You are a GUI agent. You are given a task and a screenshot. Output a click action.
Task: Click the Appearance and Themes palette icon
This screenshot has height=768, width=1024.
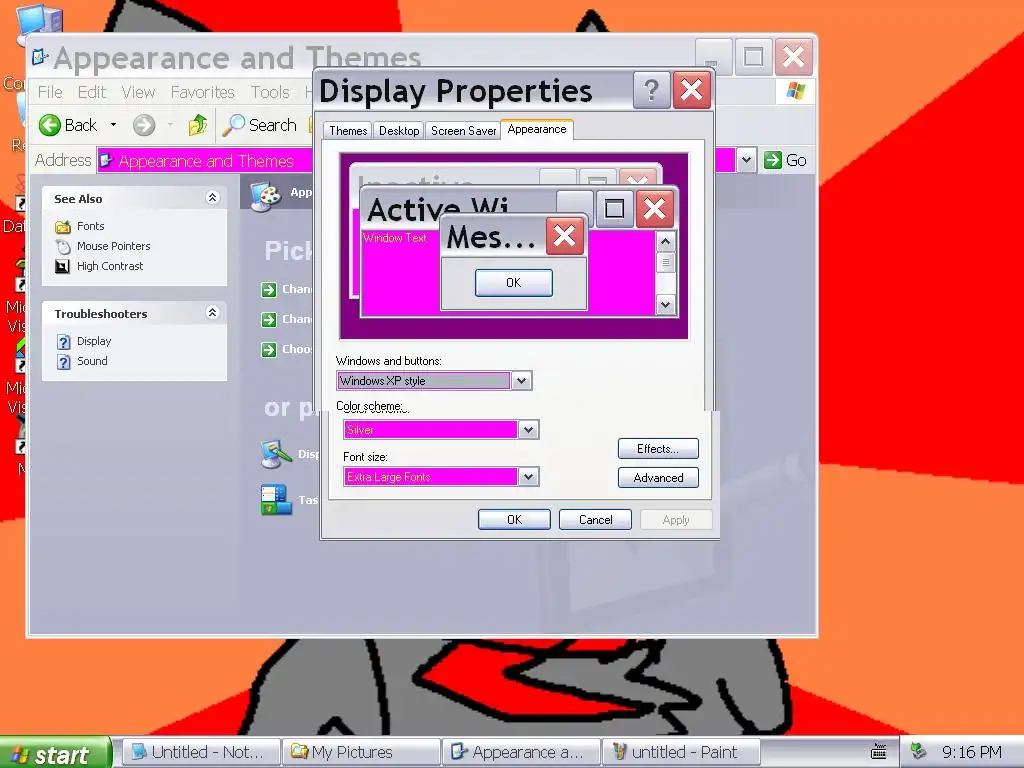pos(266,195)
